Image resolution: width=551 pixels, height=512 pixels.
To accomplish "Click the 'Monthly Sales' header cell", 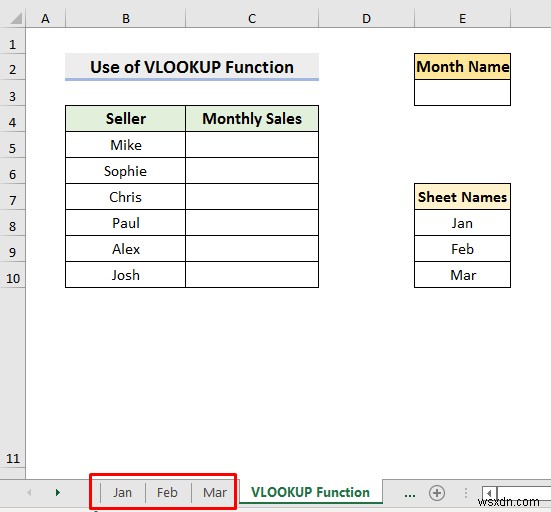I will click(252, 119).
